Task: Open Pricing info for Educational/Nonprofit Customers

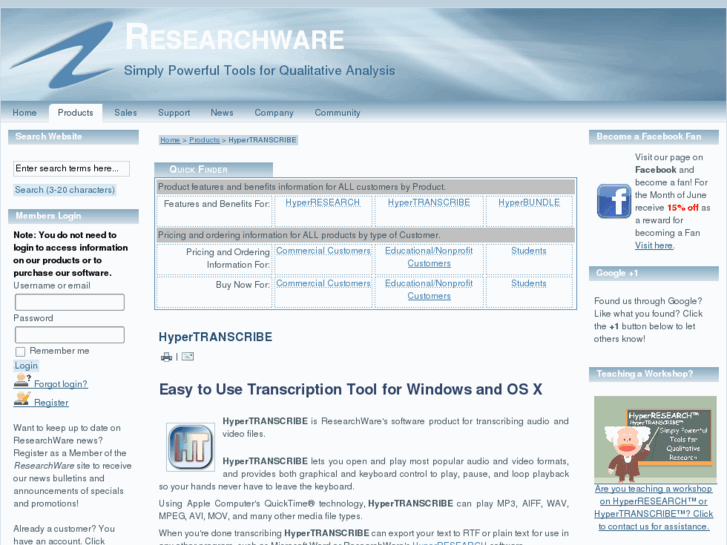Action: [429, 257]
